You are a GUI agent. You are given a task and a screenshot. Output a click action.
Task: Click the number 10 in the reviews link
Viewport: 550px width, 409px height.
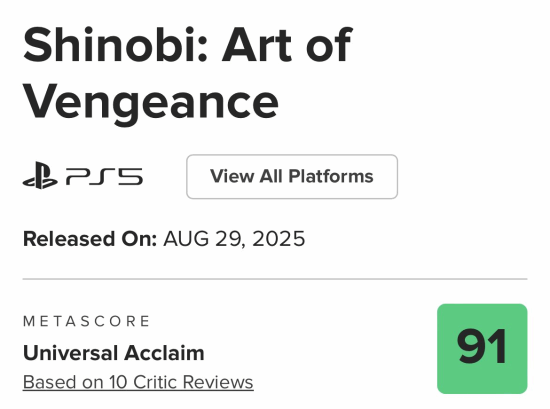pos(118,382)
